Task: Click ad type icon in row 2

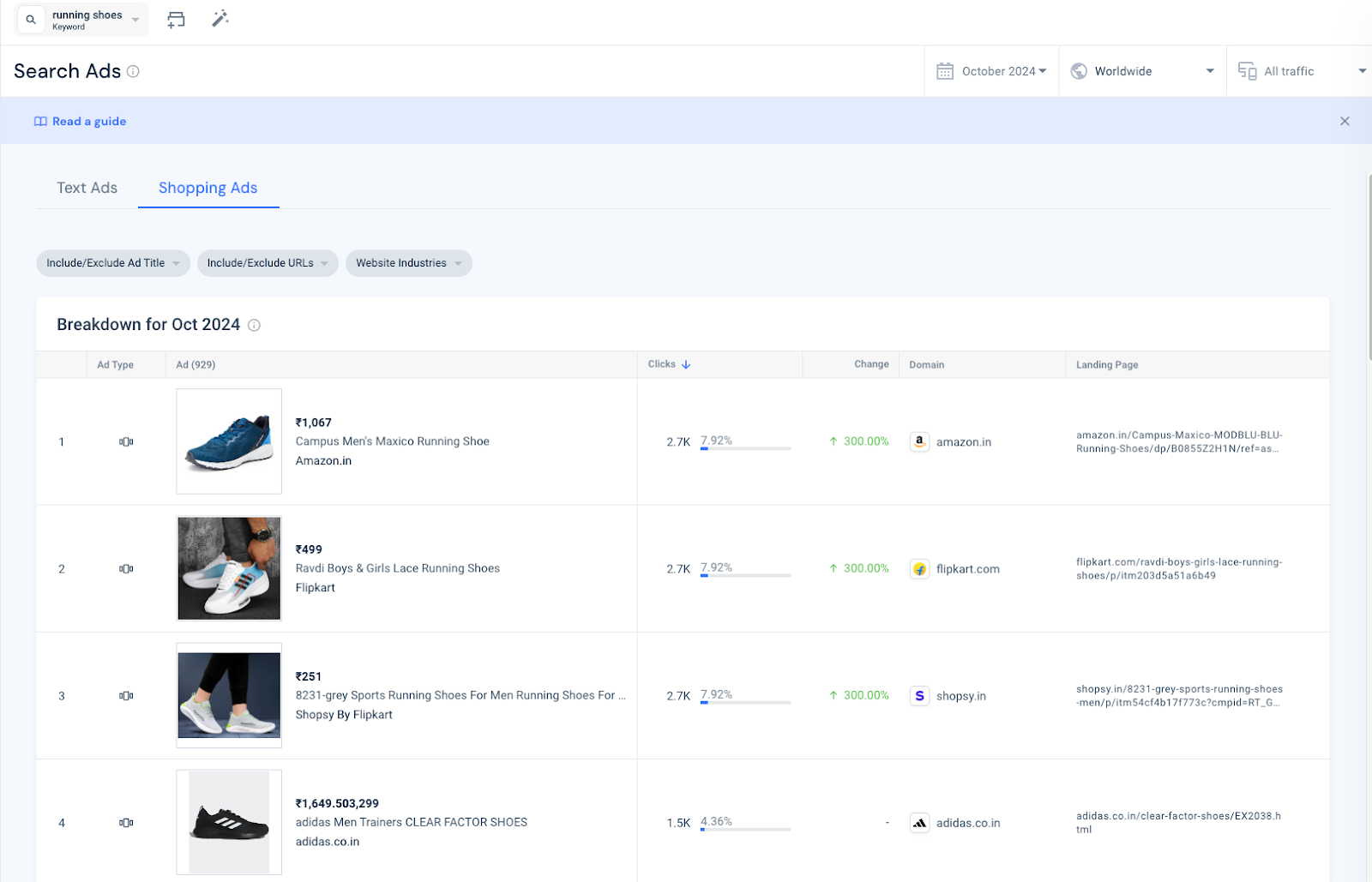Action: pyautogui.click(x=126, y=568)
